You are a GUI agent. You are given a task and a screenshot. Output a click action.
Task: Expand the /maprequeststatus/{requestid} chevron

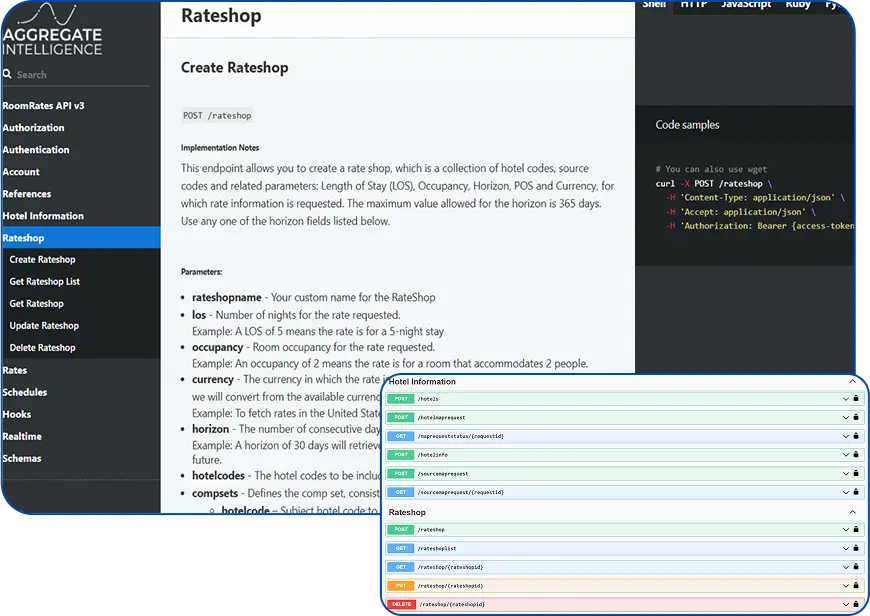(846, 437)
